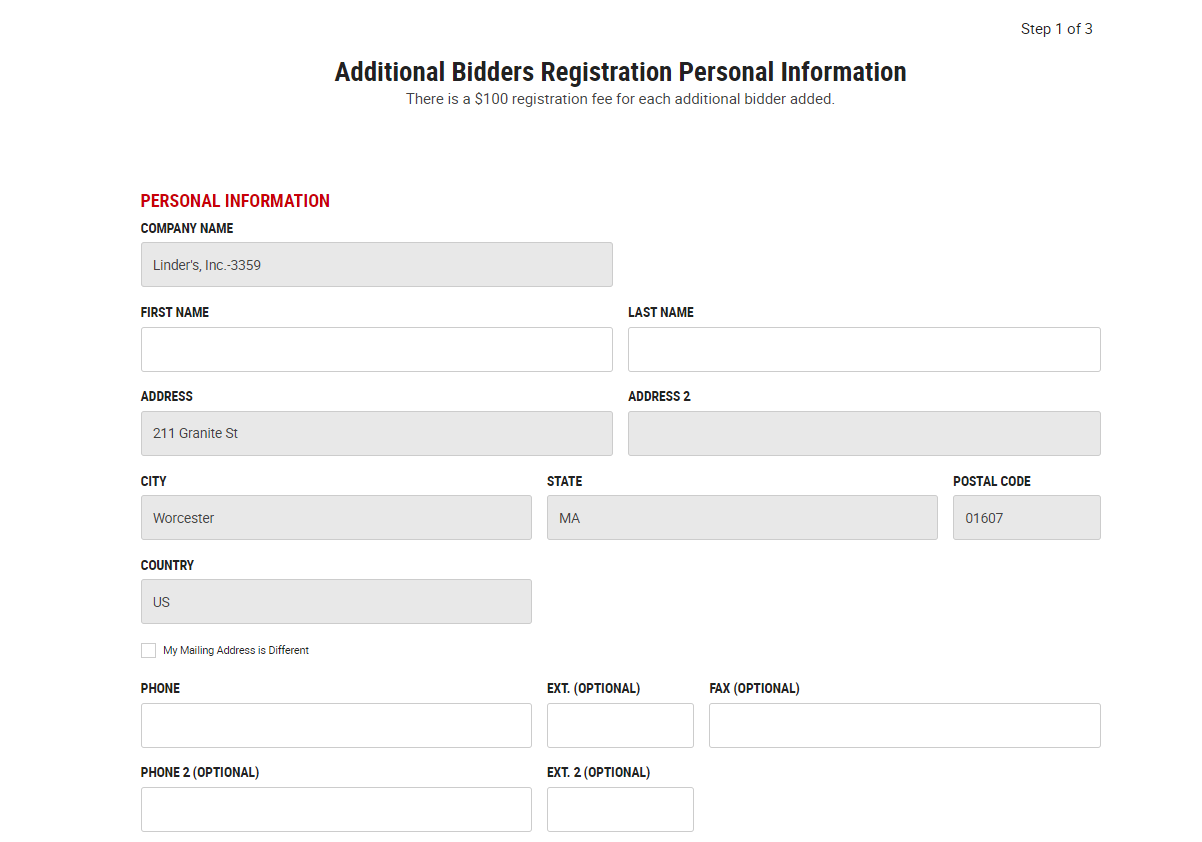Click inside the LAST NAME input field
The height and width of the screenshot is (842, 1202).
click(863, 349)
